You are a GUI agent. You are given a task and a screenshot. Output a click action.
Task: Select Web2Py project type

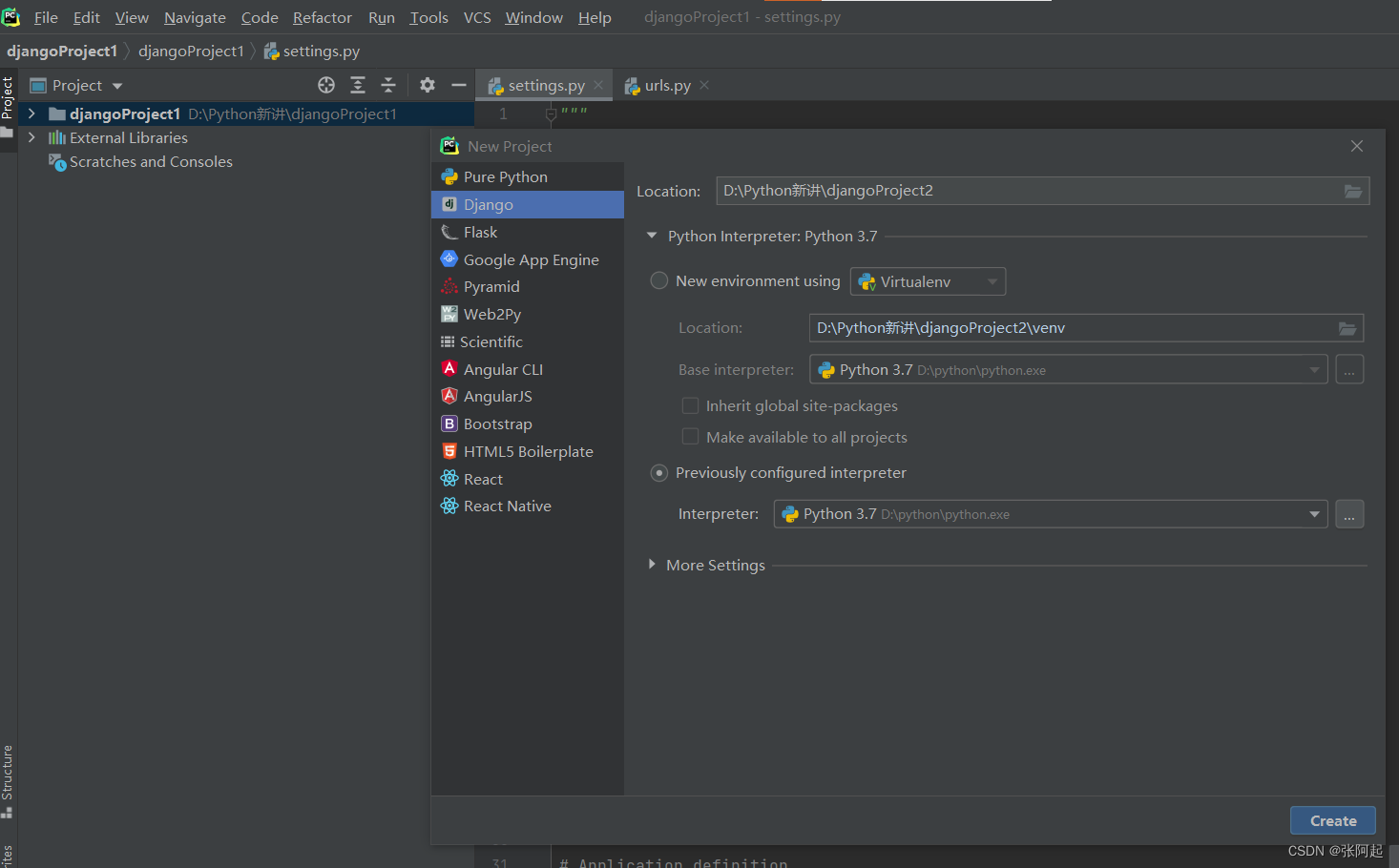tap(528, 314)
